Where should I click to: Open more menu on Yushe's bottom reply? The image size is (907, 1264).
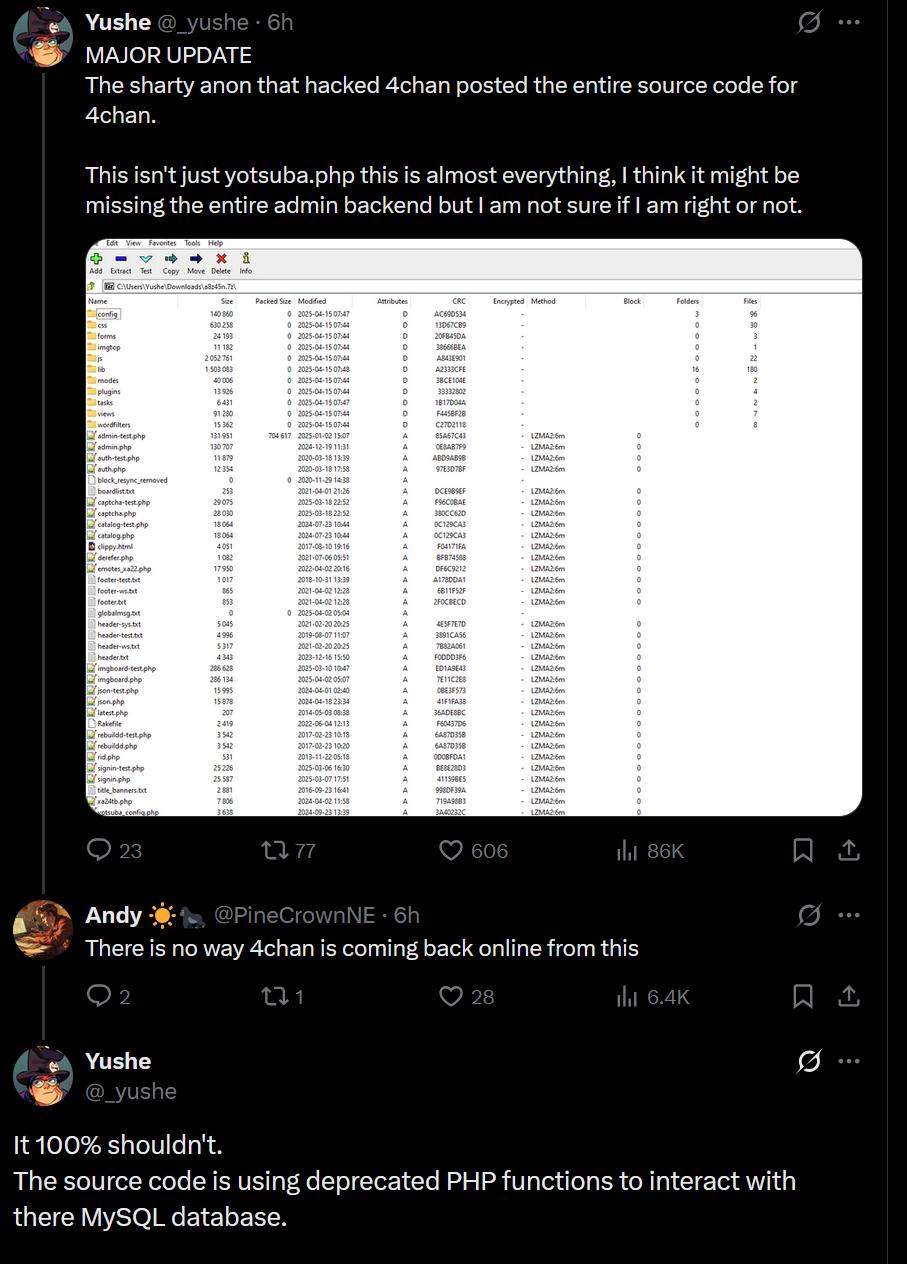click(x=849, y=1061)
